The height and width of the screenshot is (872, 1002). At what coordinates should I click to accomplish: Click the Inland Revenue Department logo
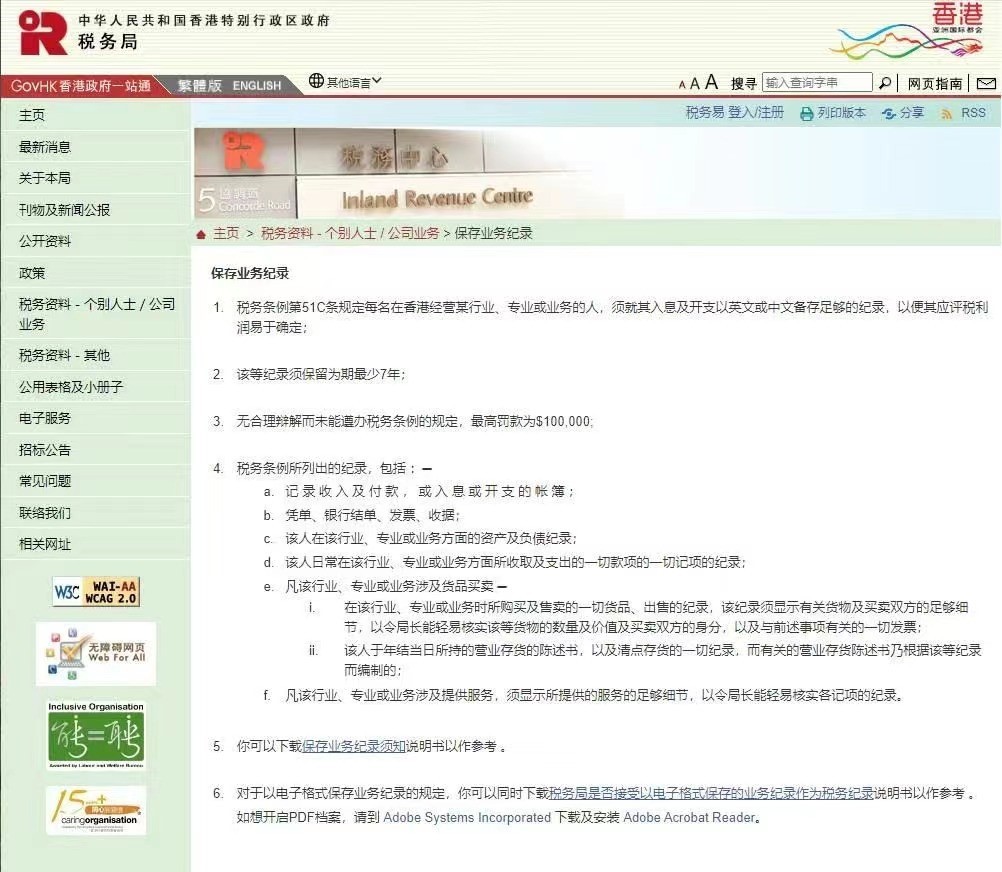click(43, 32)
